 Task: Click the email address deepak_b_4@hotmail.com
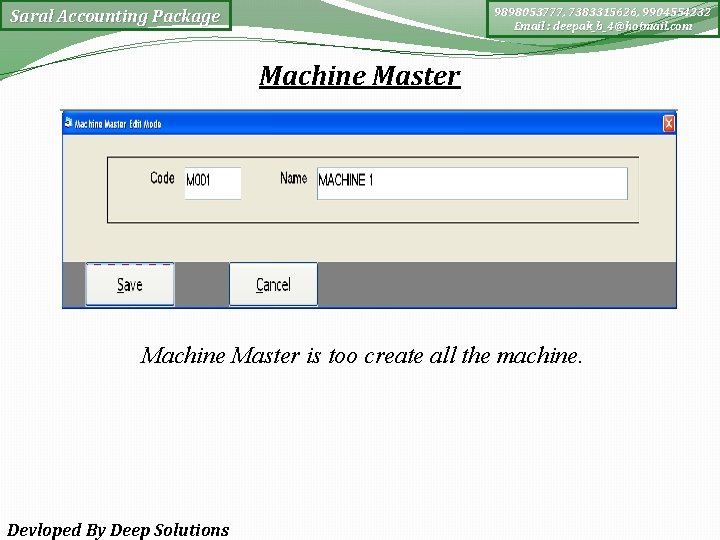coord(622,26)
